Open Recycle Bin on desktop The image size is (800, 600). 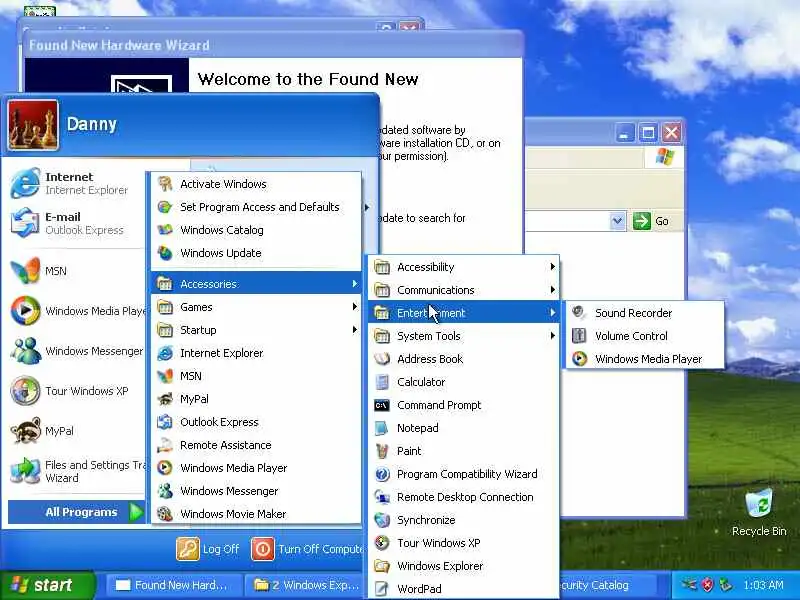point(759,512)
